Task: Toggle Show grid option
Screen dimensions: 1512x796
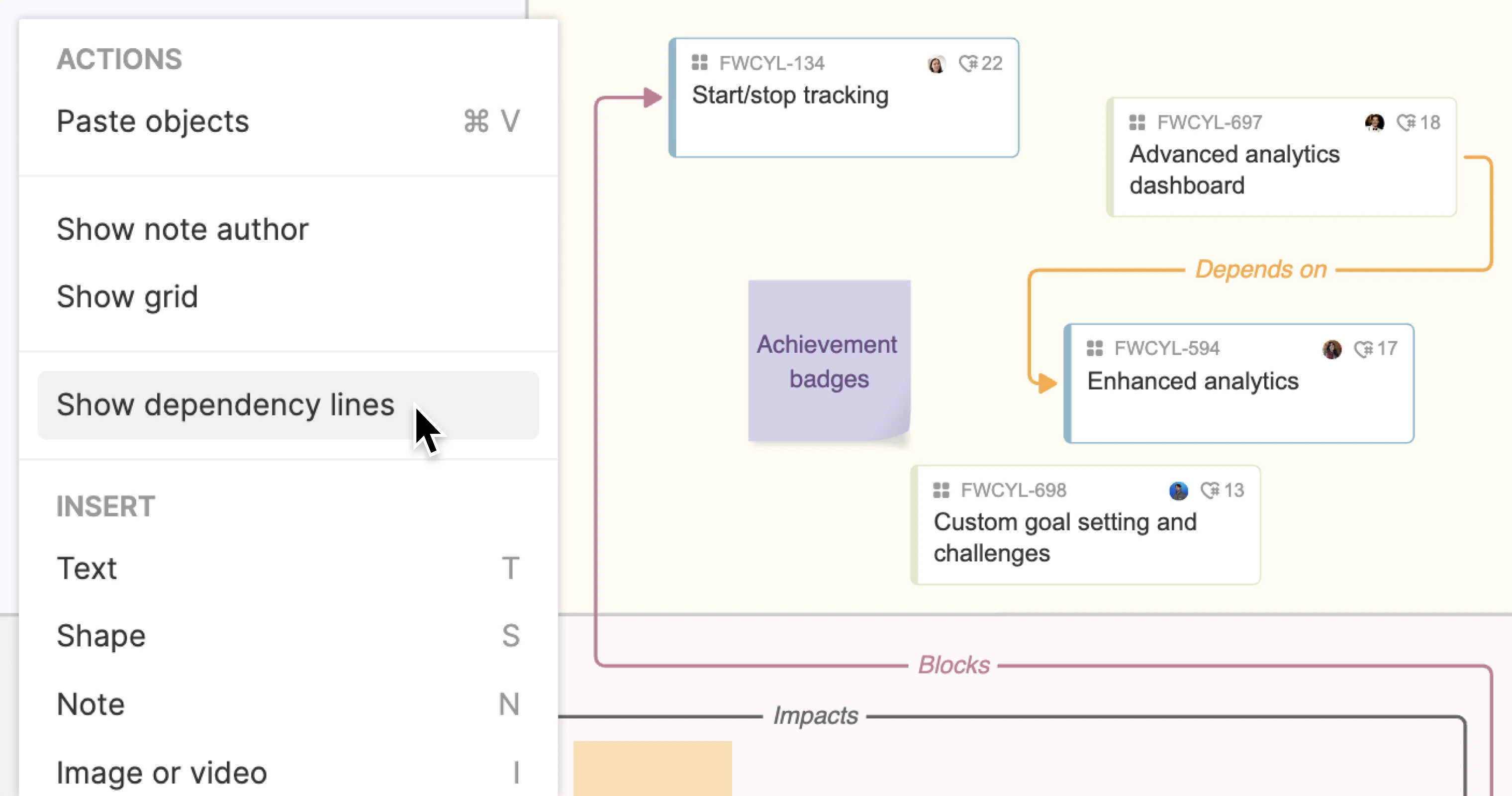Action: (x=127, y=297)
